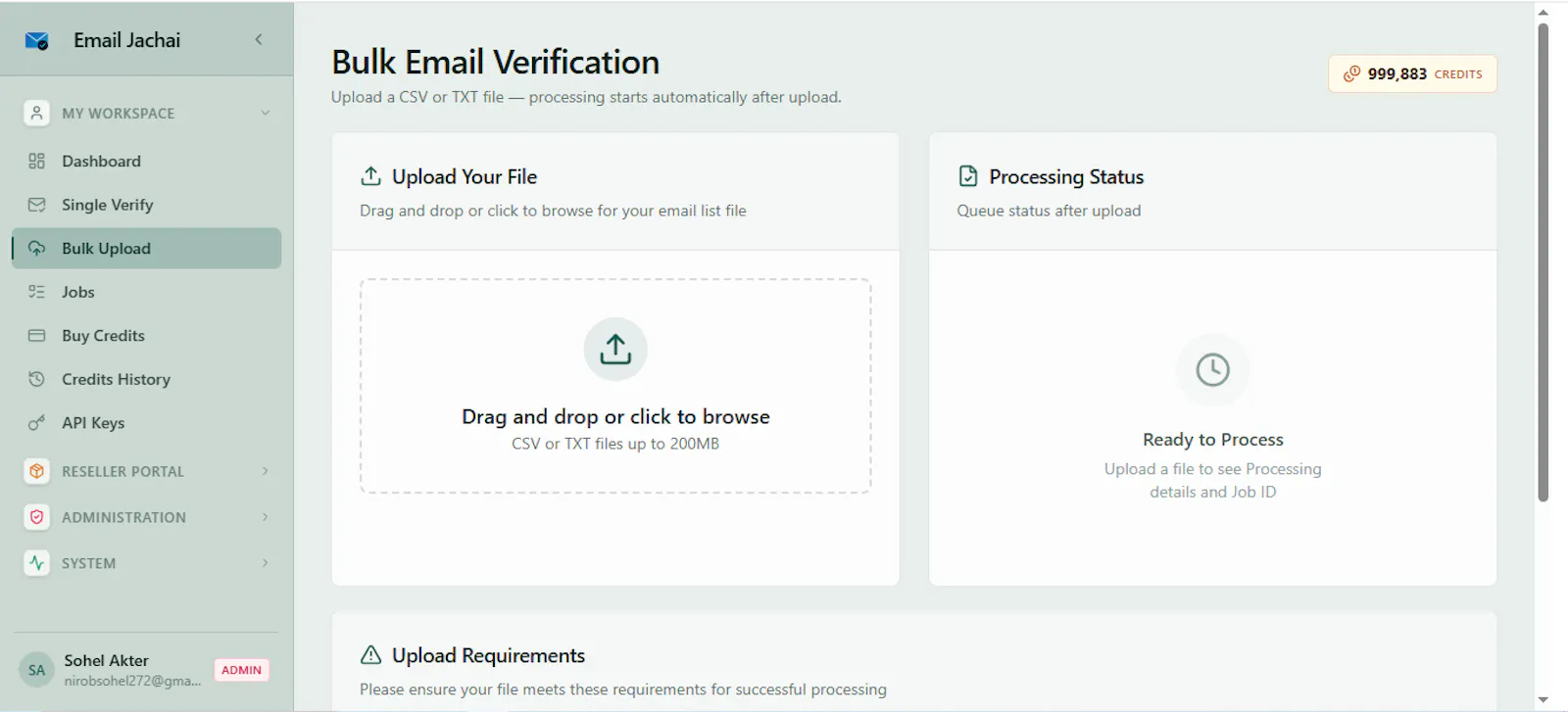Click the Buy Credits card icon

(x=36, y=335)
